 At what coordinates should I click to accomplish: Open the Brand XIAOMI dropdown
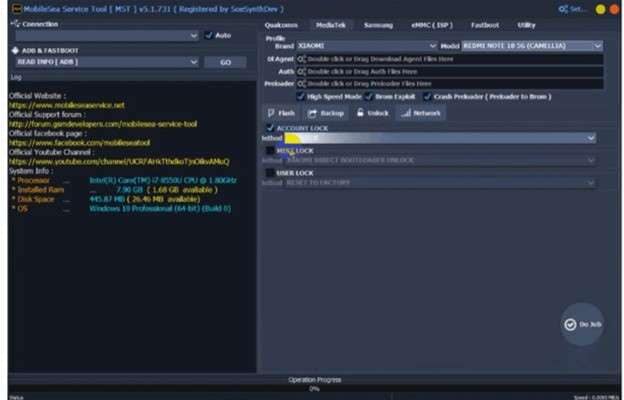(x=367, y=46)
